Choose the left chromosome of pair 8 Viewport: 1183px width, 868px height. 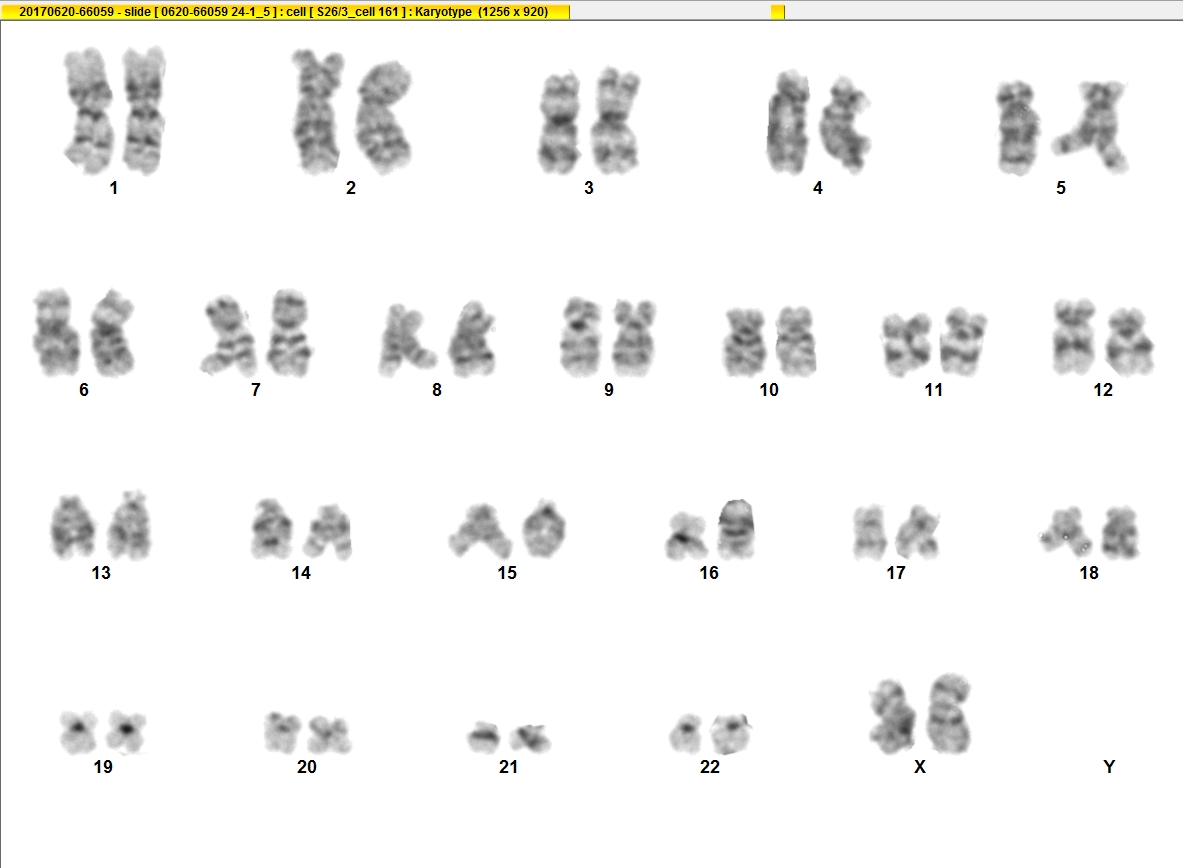tap(406, 340)
